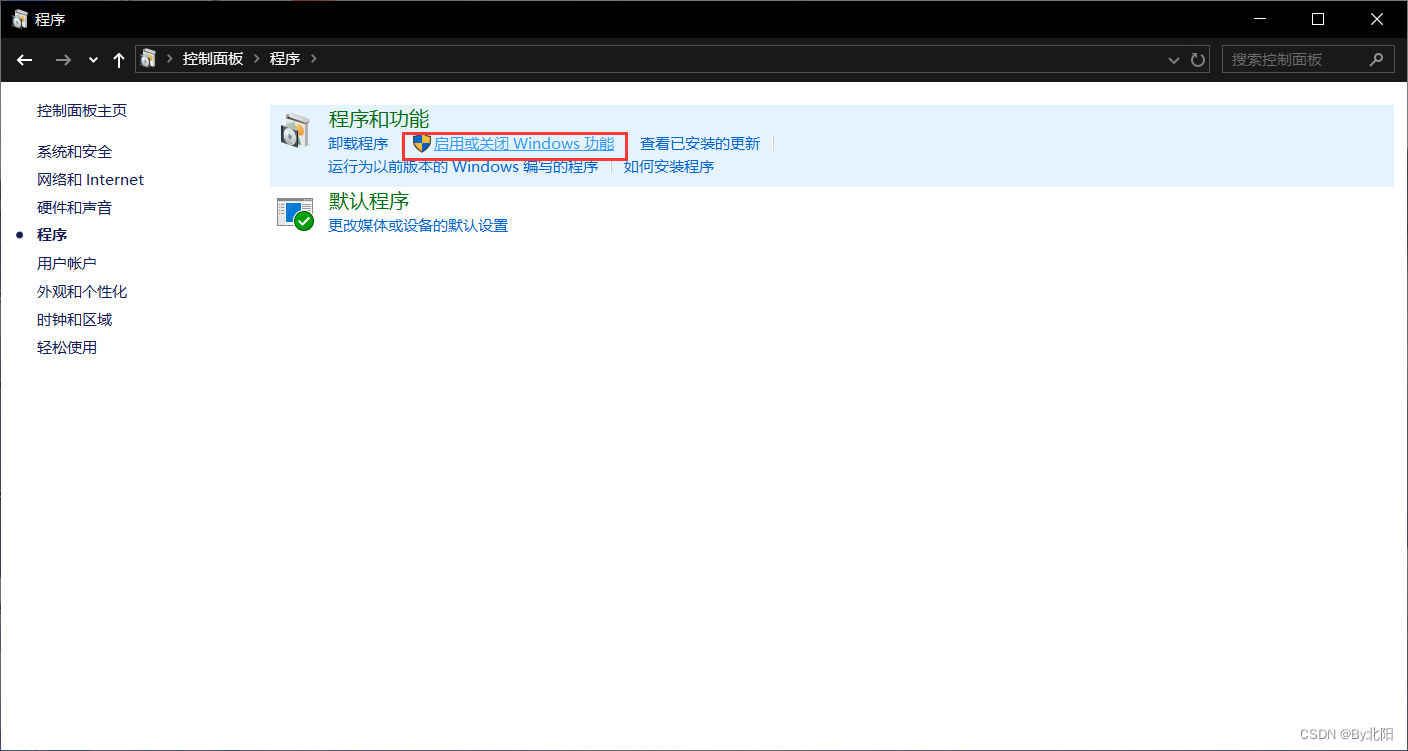Open 控制面板主页 link
This screenshot has height=751, width=1408.
point(82,111)
